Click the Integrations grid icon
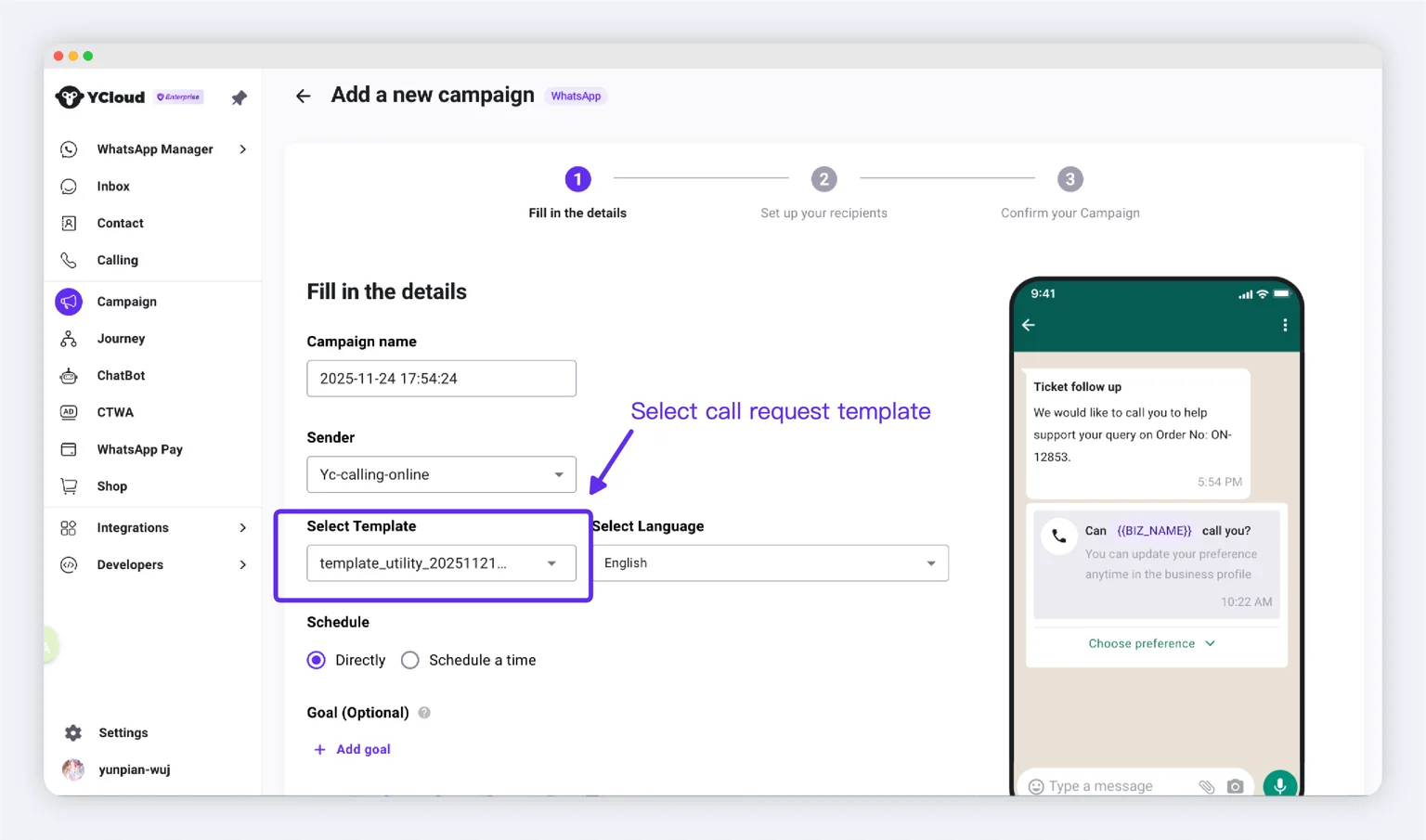 pyautogui.click(x=69, y=528)
